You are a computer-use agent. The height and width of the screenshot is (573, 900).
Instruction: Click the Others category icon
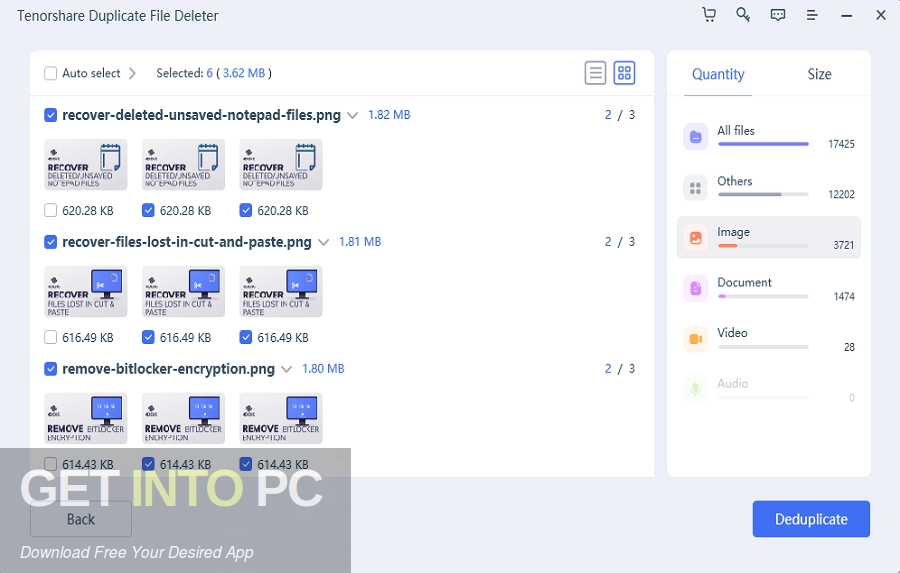(695, 188)
